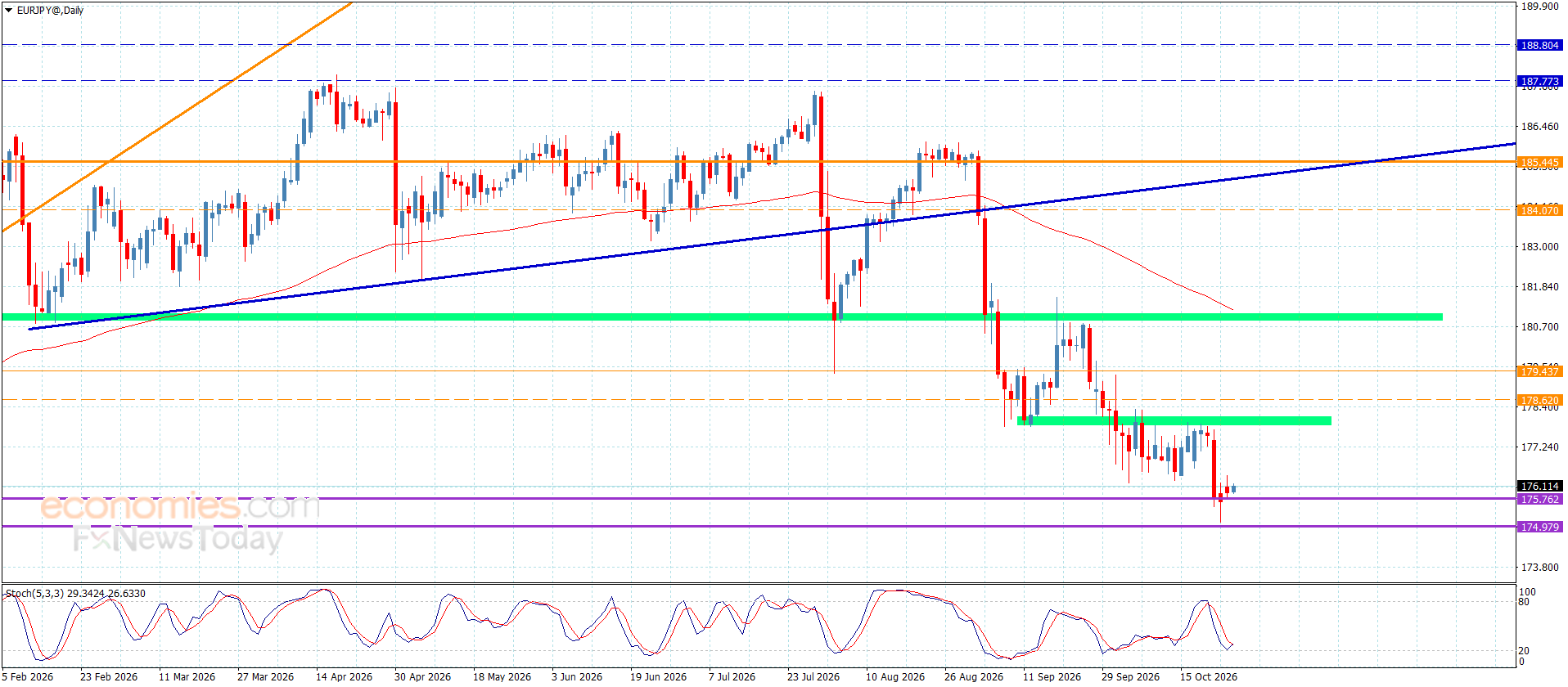Click the 5 Feb 2026 date label
The image size is (1568, 687).
28,677
